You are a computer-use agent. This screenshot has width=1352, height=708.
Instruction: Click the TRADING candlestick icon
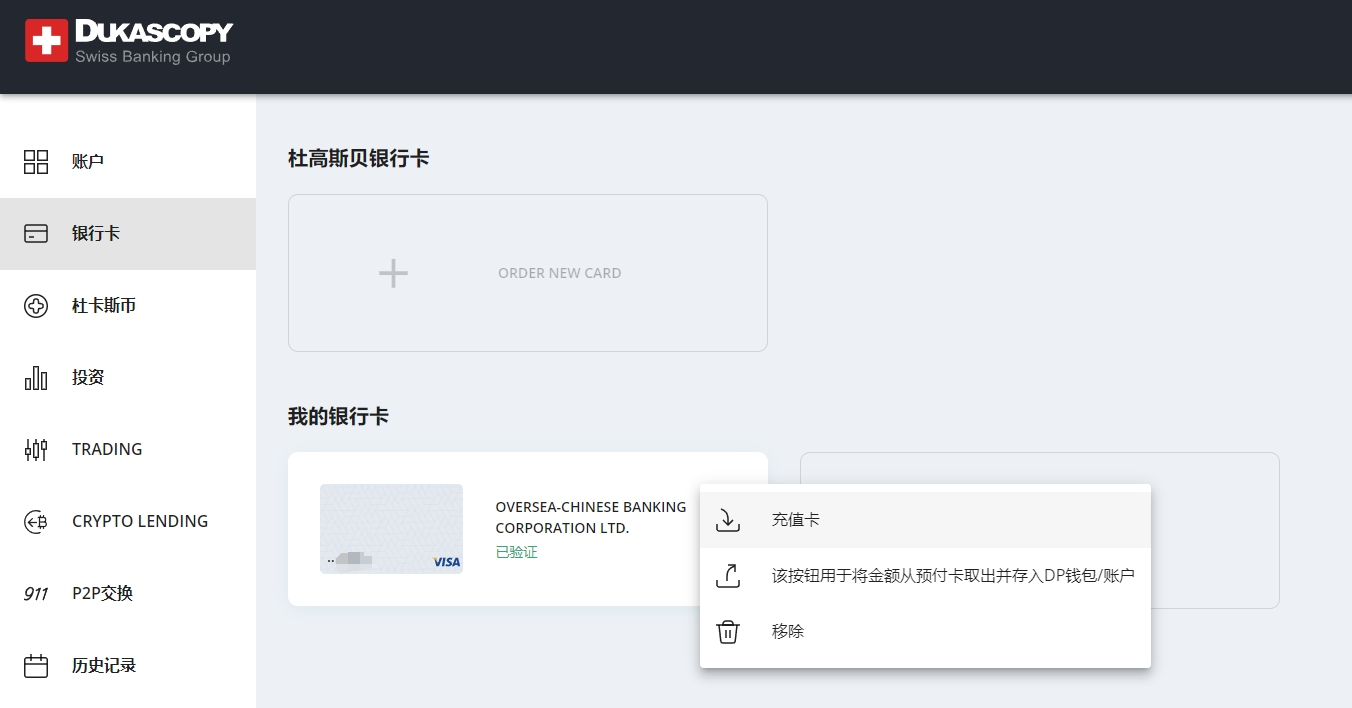[36, 450]
